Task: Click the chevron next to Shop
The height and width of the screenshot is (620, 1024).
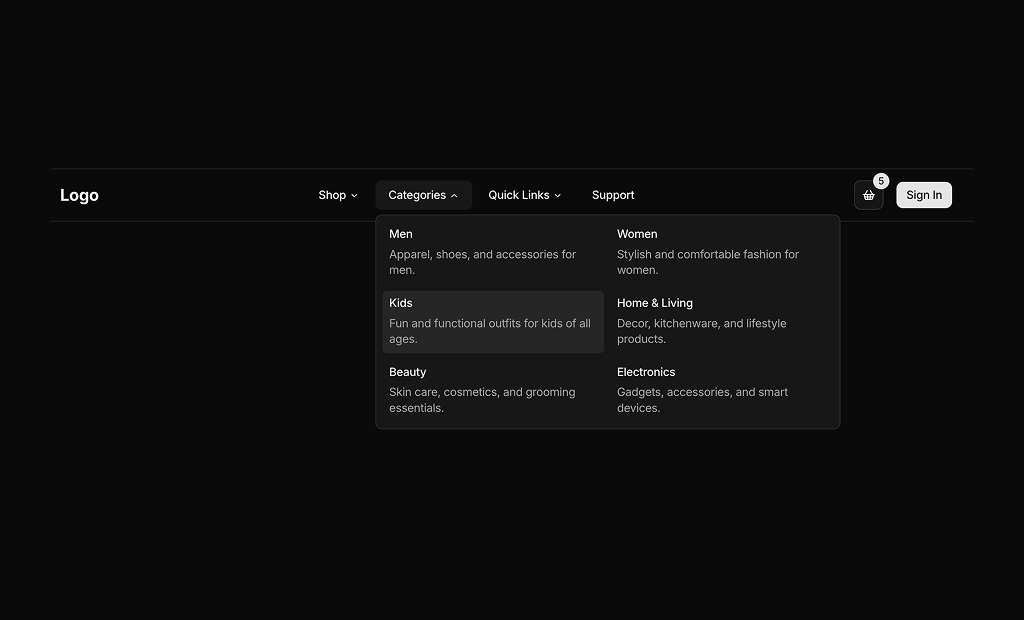Action: pyautogui.click(x=354, y=196)
